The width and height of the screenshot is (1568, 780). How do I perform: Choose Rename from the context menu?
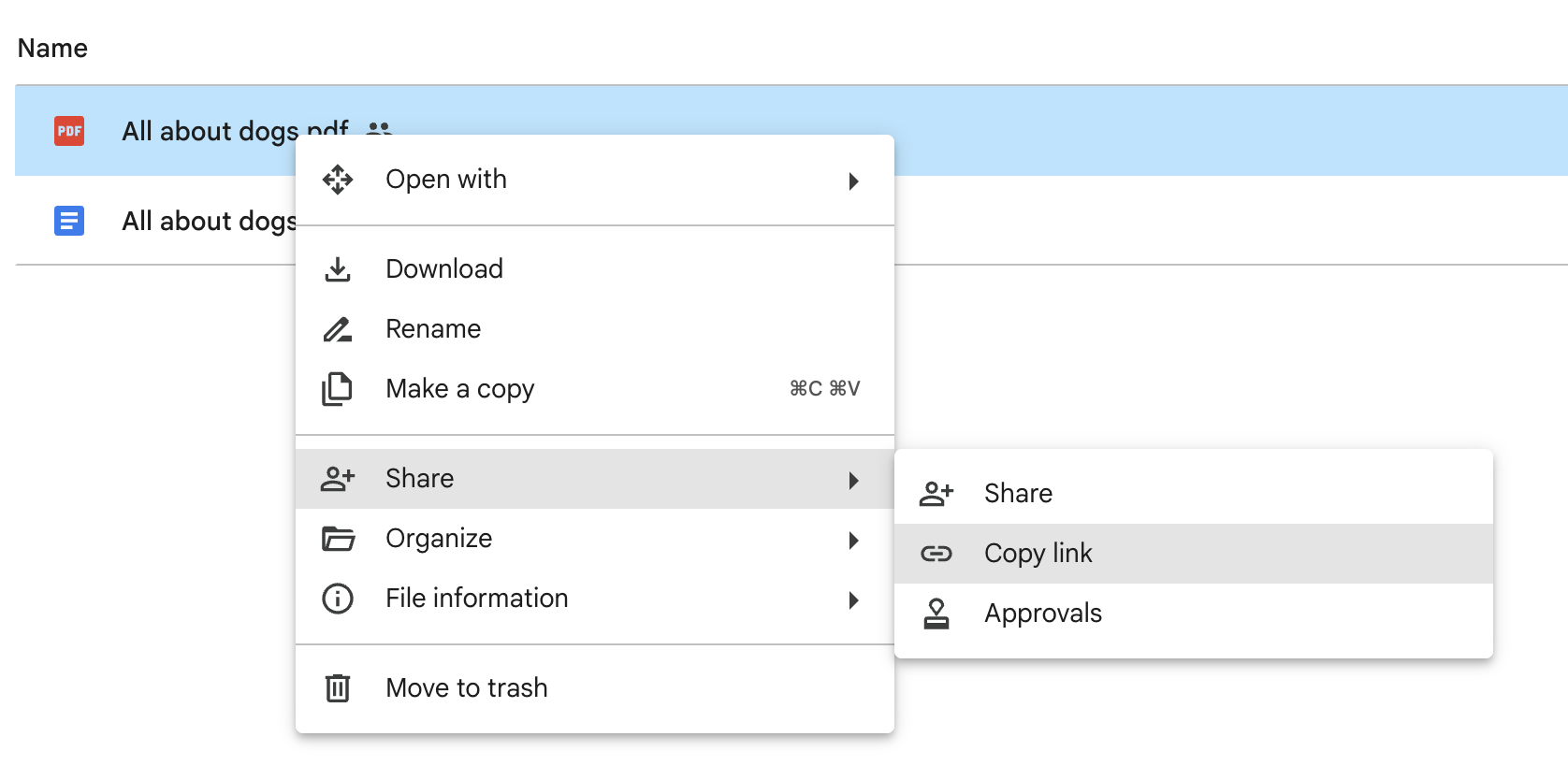pos(595,329)
